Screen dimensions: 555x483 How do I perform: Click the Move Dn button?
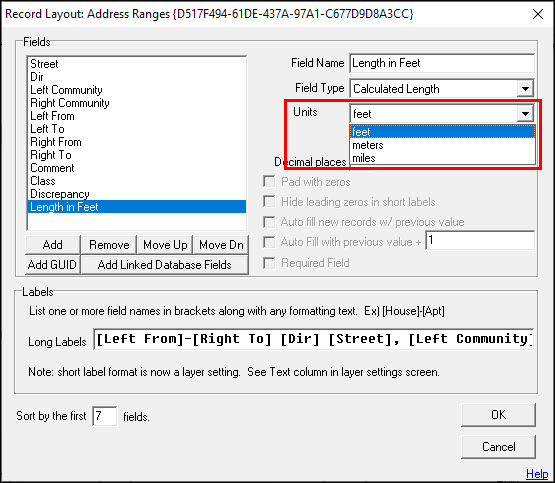pyautogui.click(x=221, y=245)
